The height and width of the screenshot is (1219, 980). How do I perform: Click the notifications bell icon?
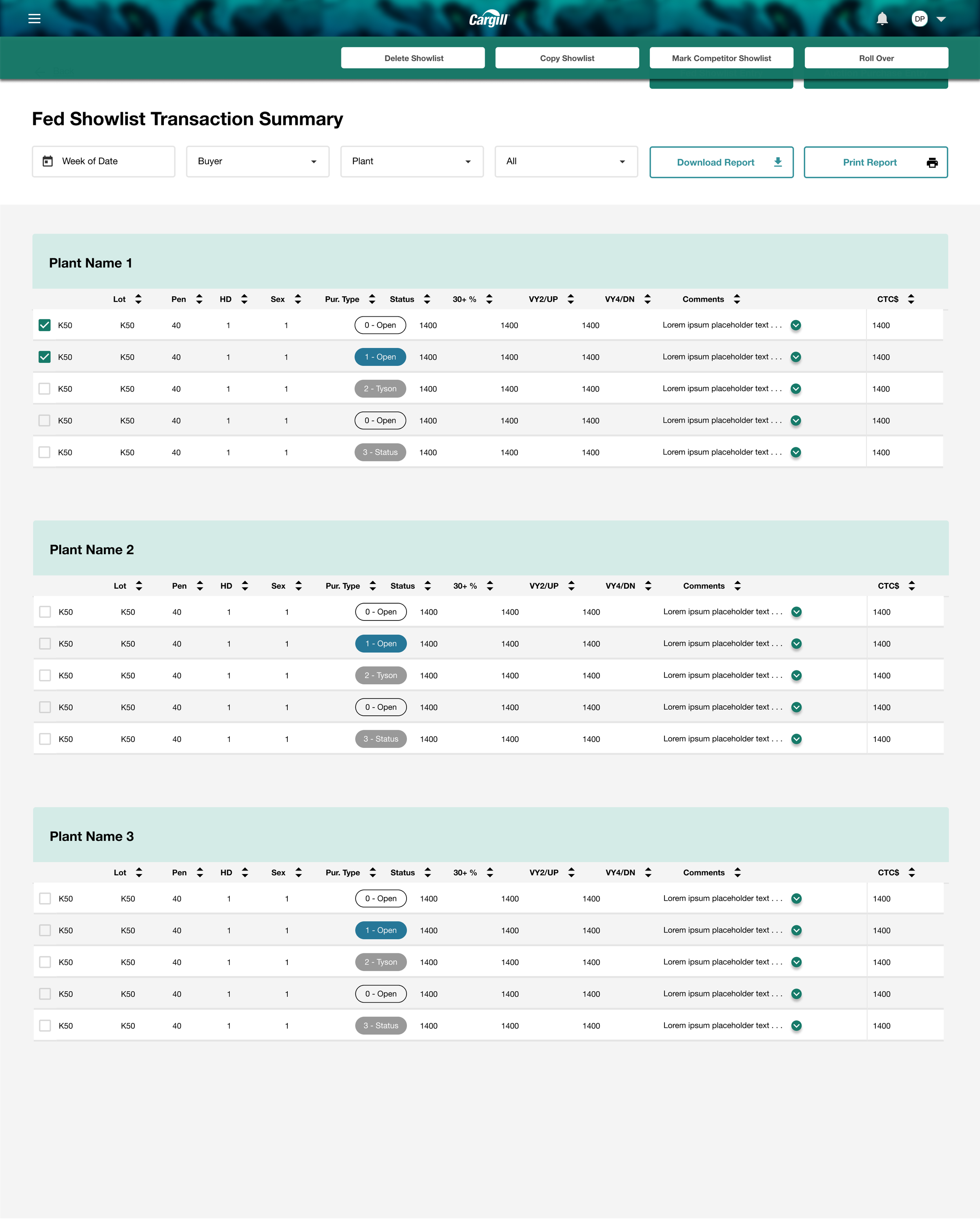point(882,19)
